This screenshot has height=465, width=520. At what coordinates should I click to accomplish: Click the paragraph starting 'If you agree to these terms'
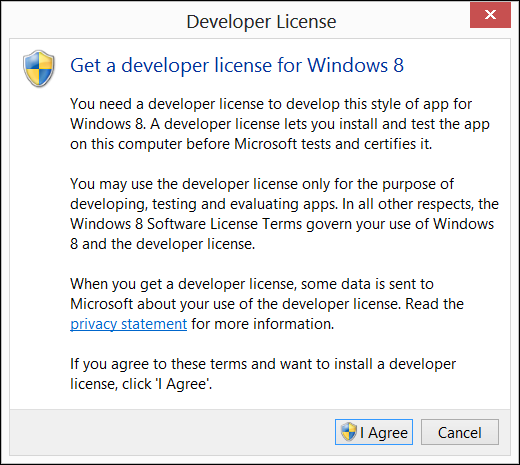[263, 374]
